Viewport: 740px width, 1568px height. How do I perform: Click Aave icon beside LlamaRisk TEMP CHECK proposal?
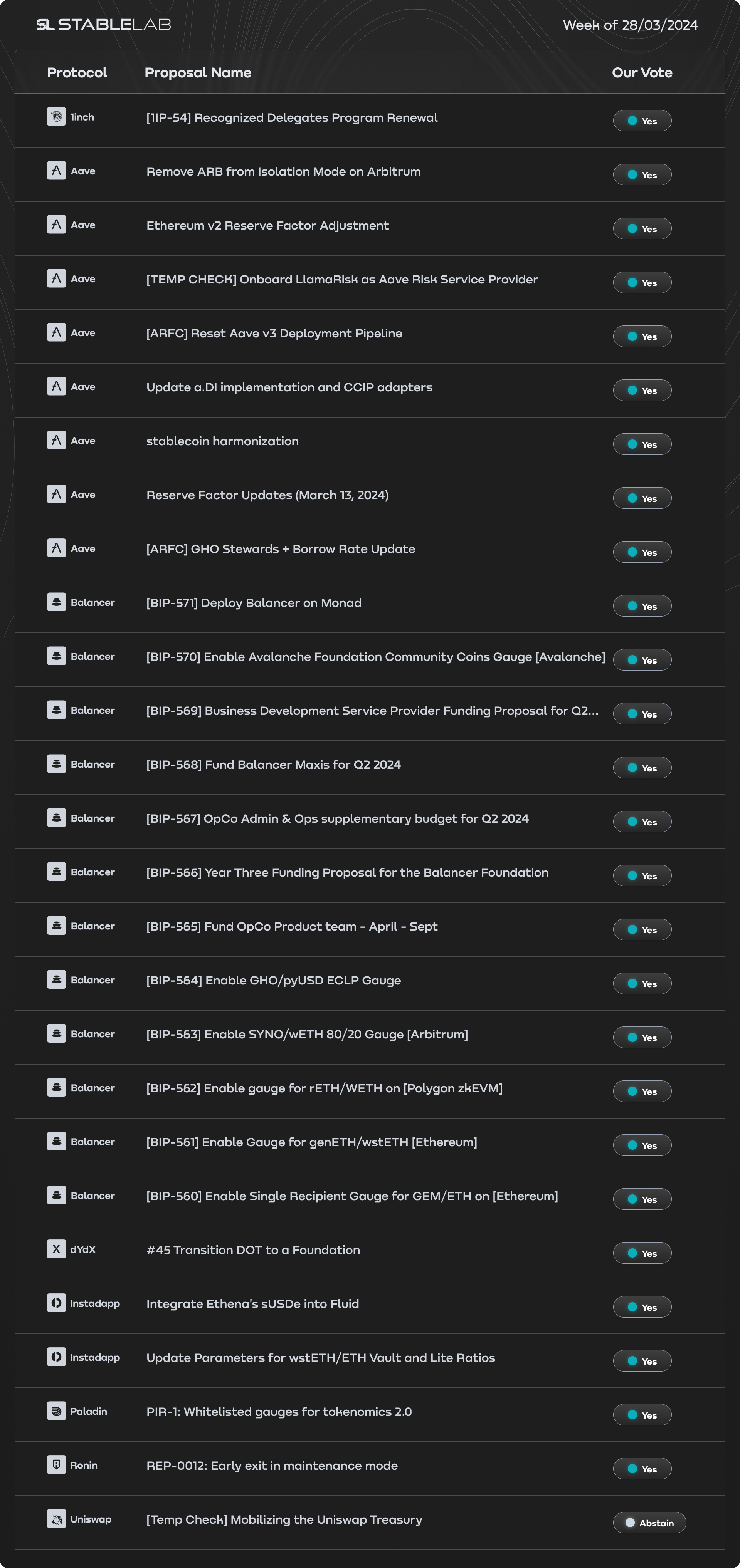pyautogui.click(x=56, y=278)
